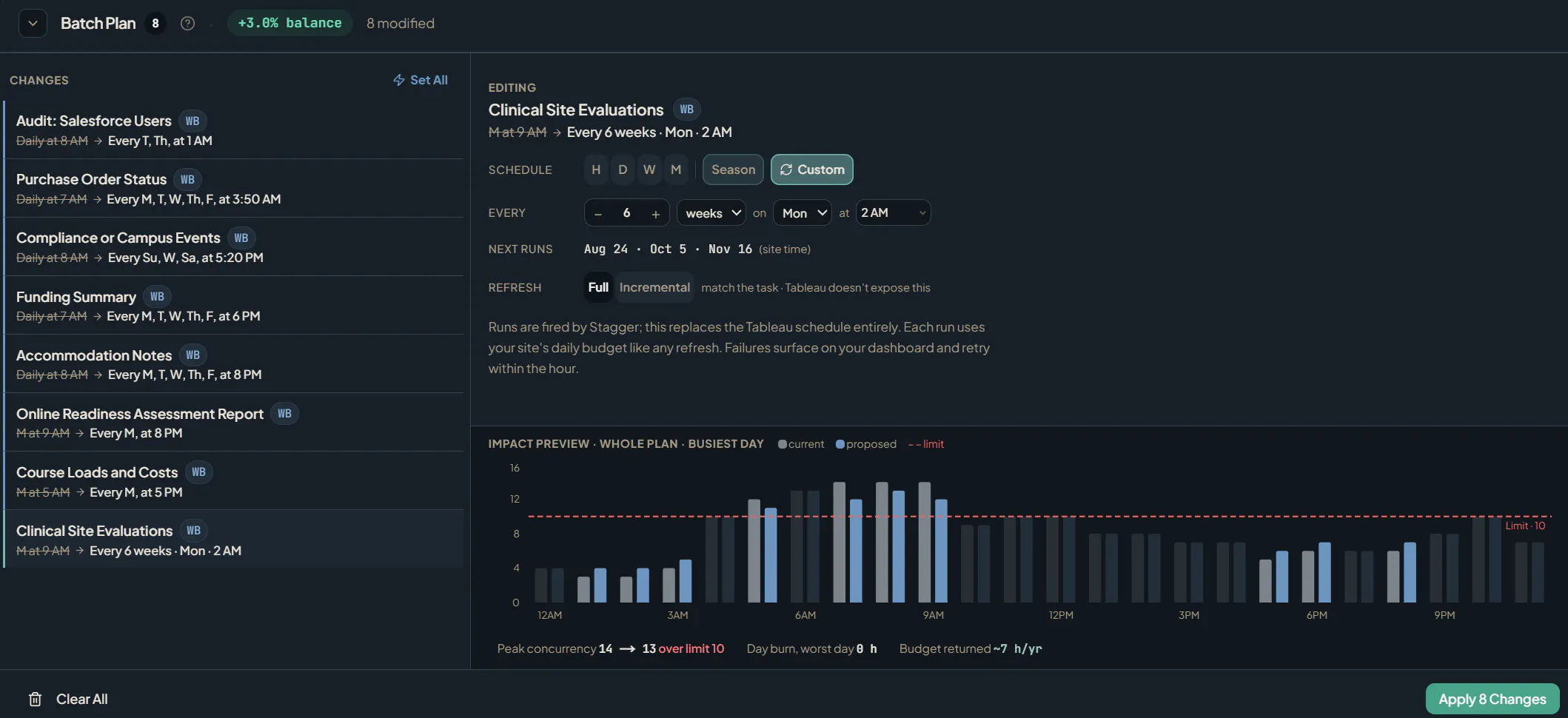
Task: Select Daily (D) schedule option
Action: [623, 170]
